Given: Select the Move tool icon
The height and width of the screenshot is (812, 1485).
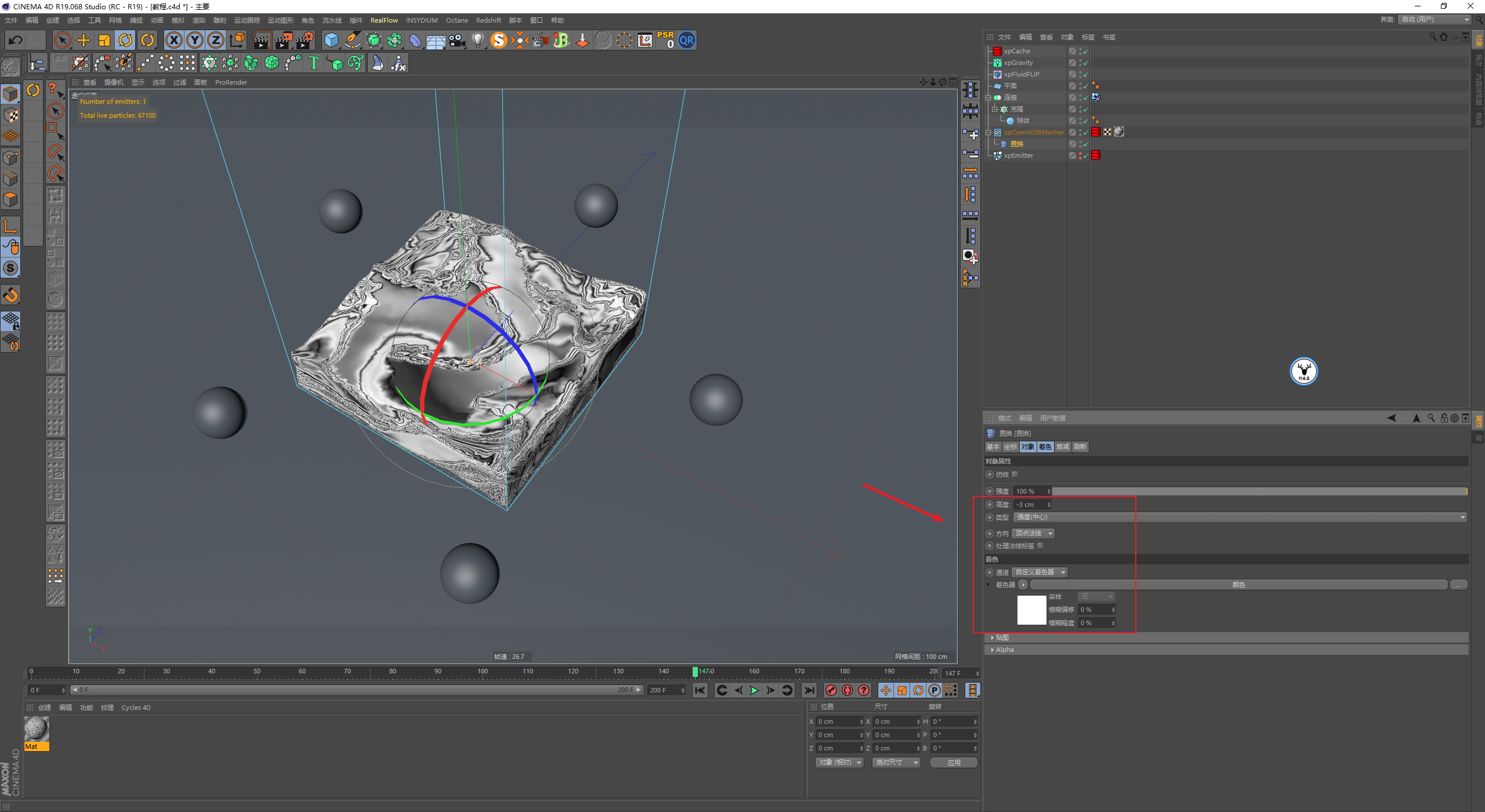Looking at the screenshot, I should [84, 40].
